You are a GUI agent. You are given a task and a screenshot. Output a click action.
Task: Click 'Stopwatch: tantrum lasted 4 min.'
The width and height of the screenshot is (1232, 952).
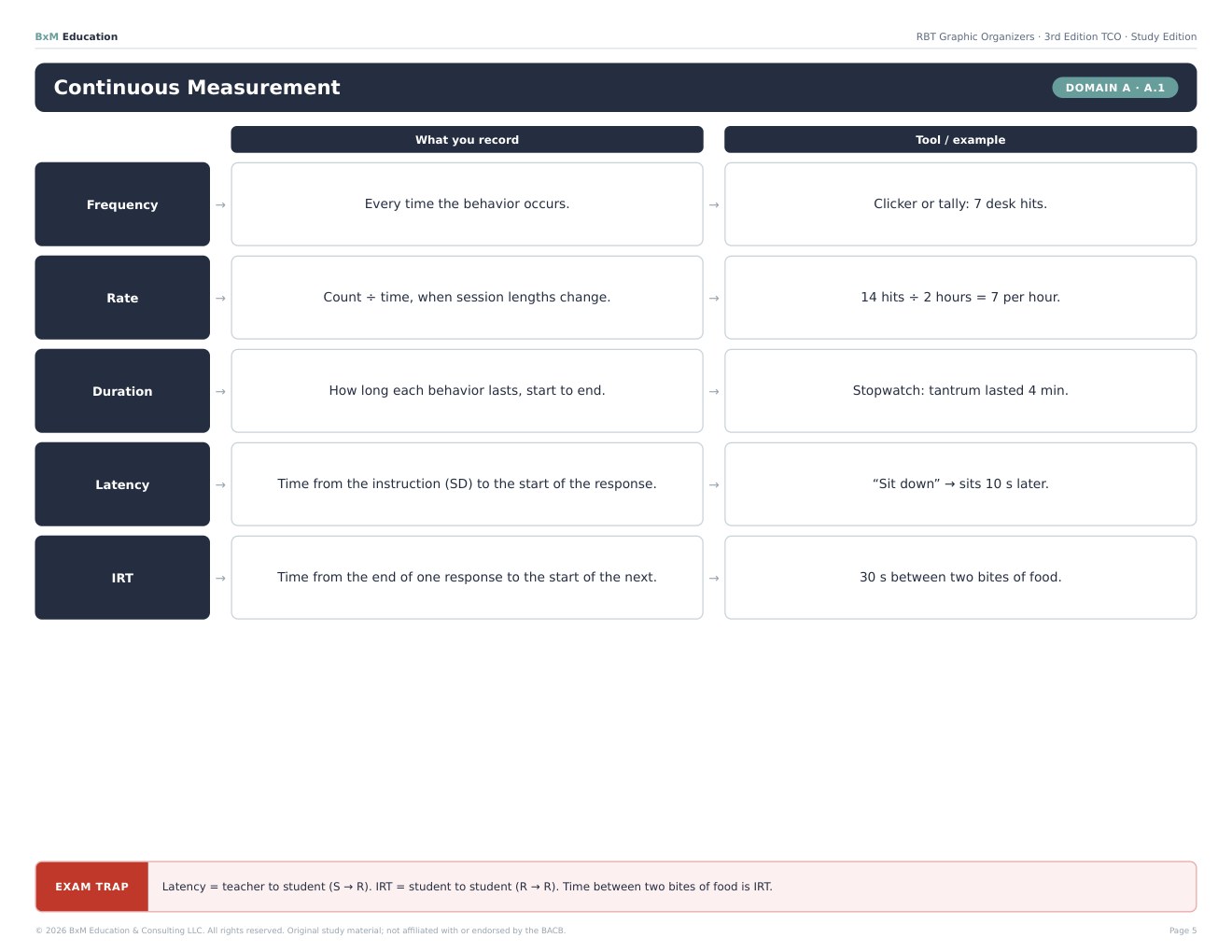tap(960, 391)
